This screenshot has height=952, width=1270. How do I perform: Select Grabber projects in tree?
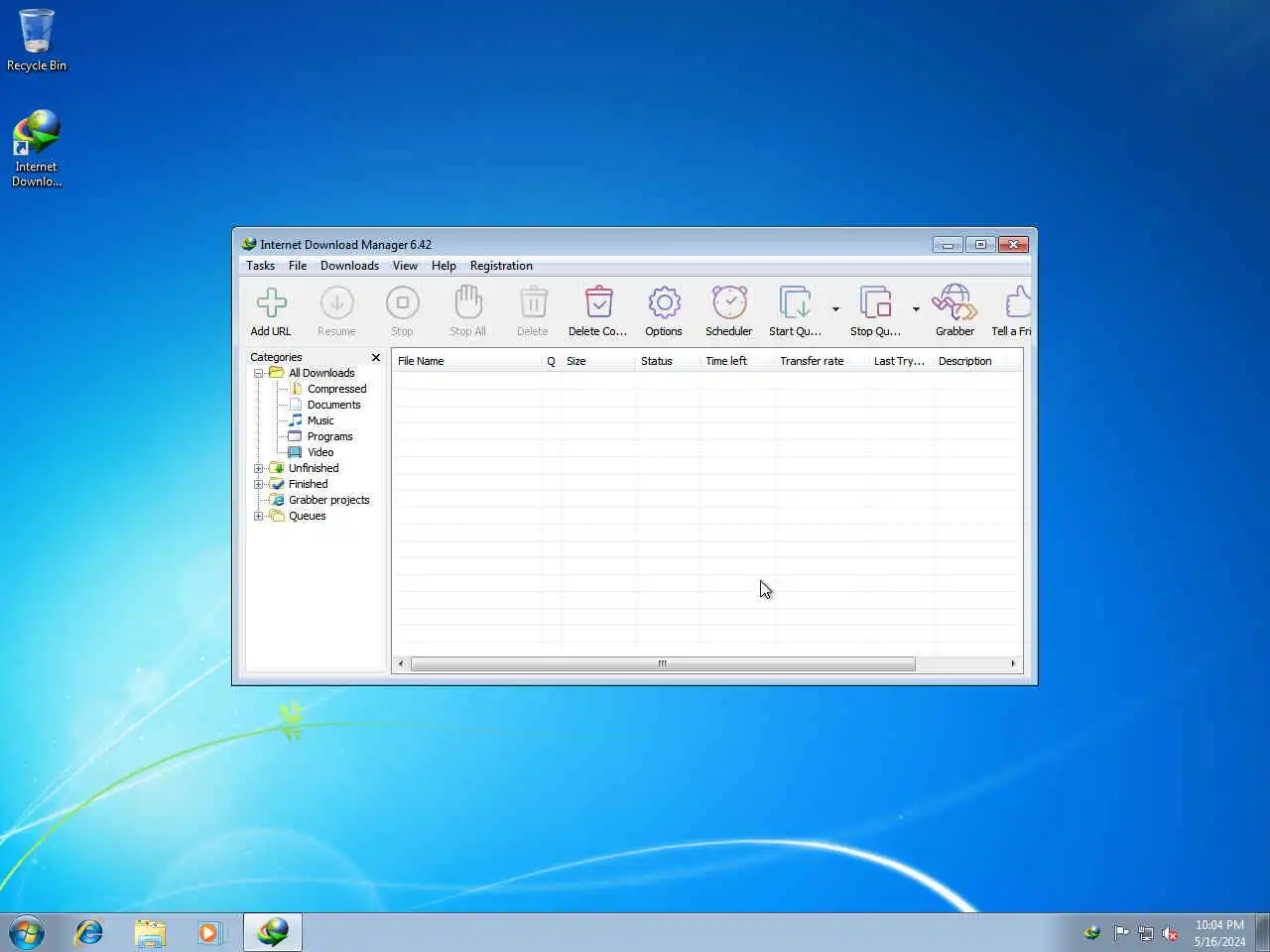click(x=328, y=500)
